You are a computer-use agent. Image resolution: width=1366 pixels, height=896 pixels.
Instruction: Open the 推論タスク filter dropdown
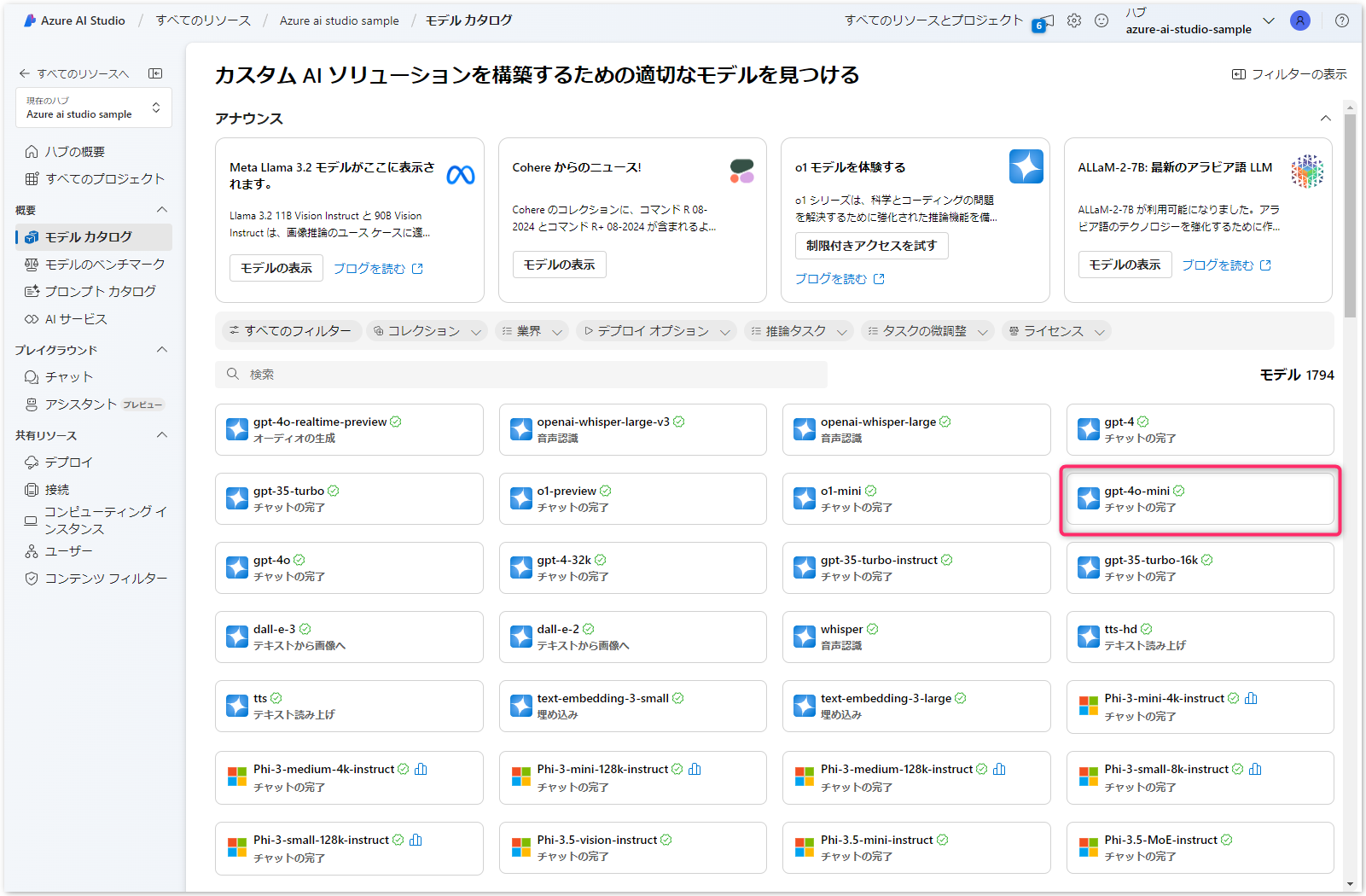tap(799, 331)
